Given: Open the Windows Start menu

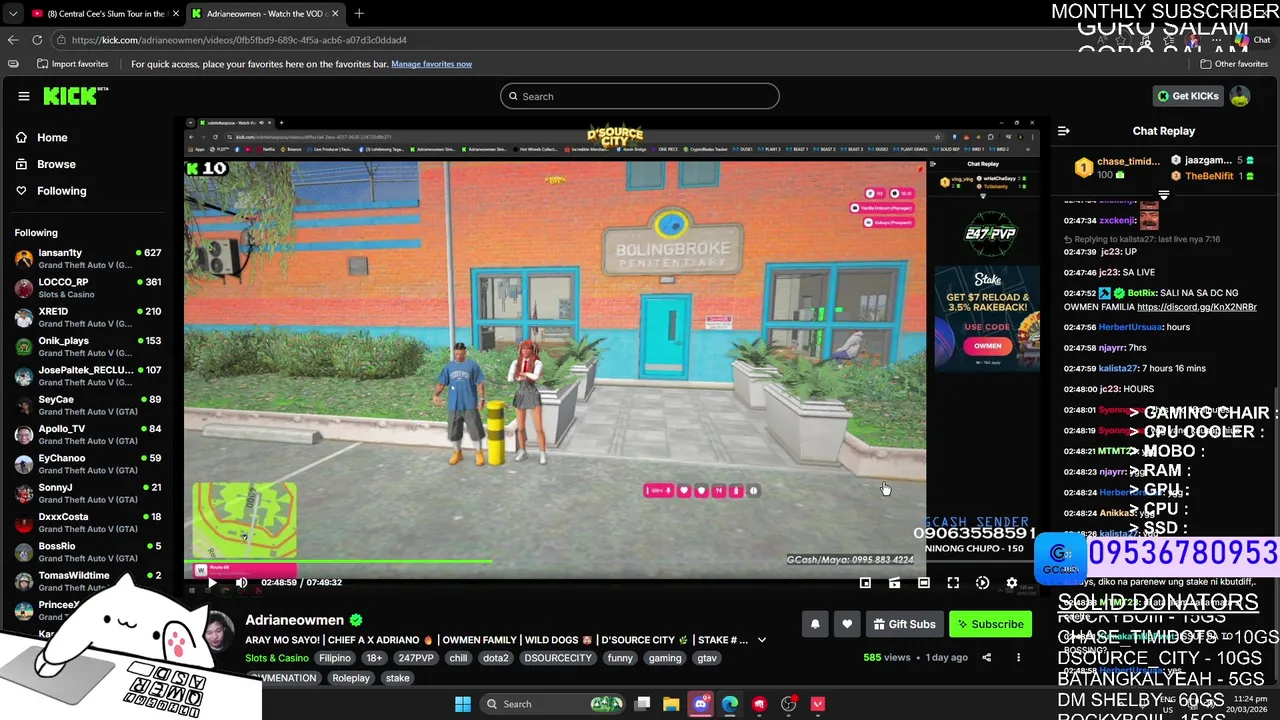Looking at the screenshot, I should click(x=462, y=704).
